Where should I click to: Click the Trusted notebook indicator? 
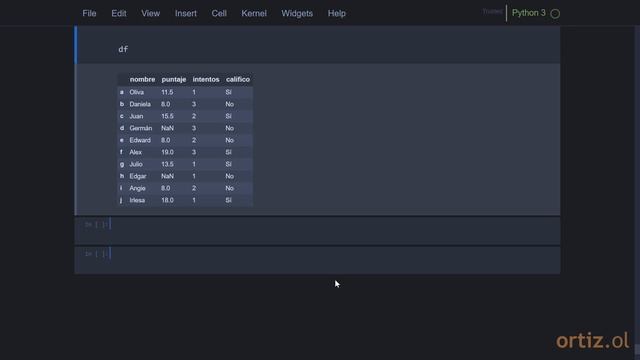click(x=492, y=11)
